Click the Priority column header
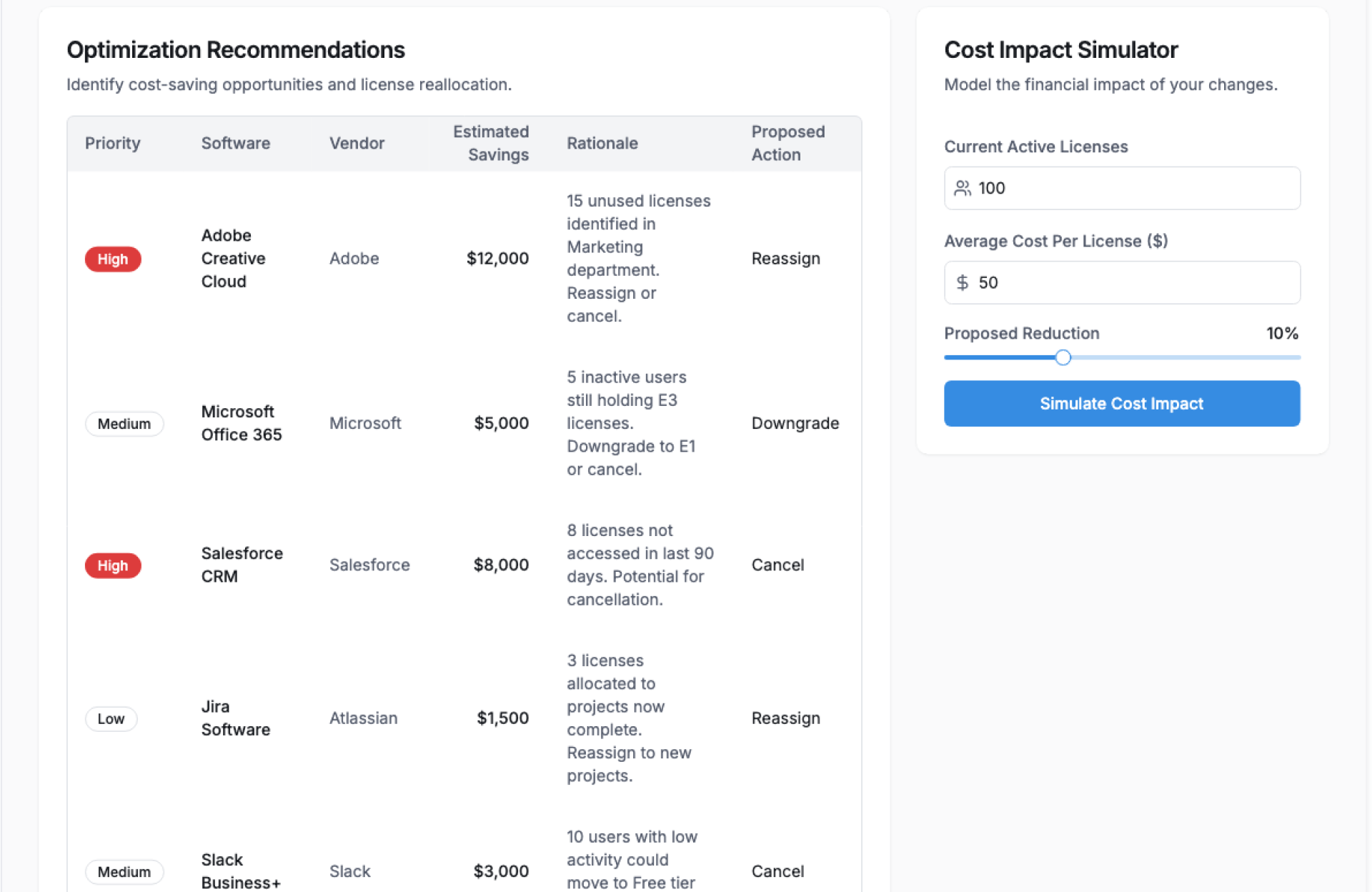Viewport: 1372px width, 892px height. (113, 143)
